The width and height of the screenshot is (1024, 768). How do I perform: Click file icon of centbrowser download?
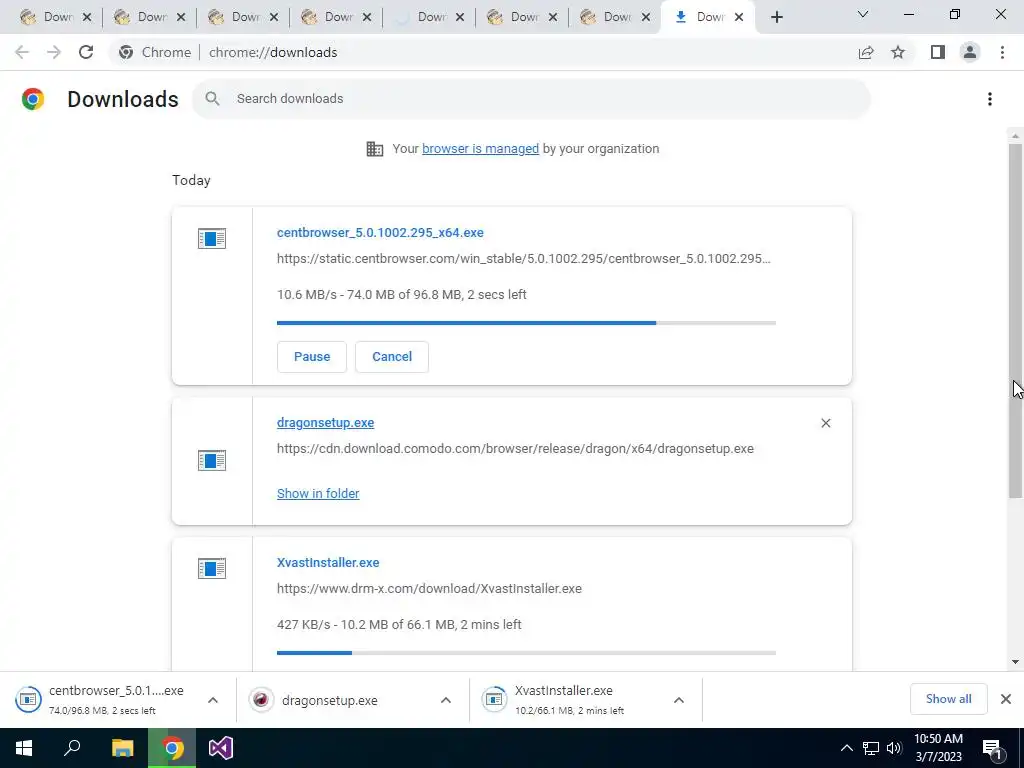coord(212,238)
